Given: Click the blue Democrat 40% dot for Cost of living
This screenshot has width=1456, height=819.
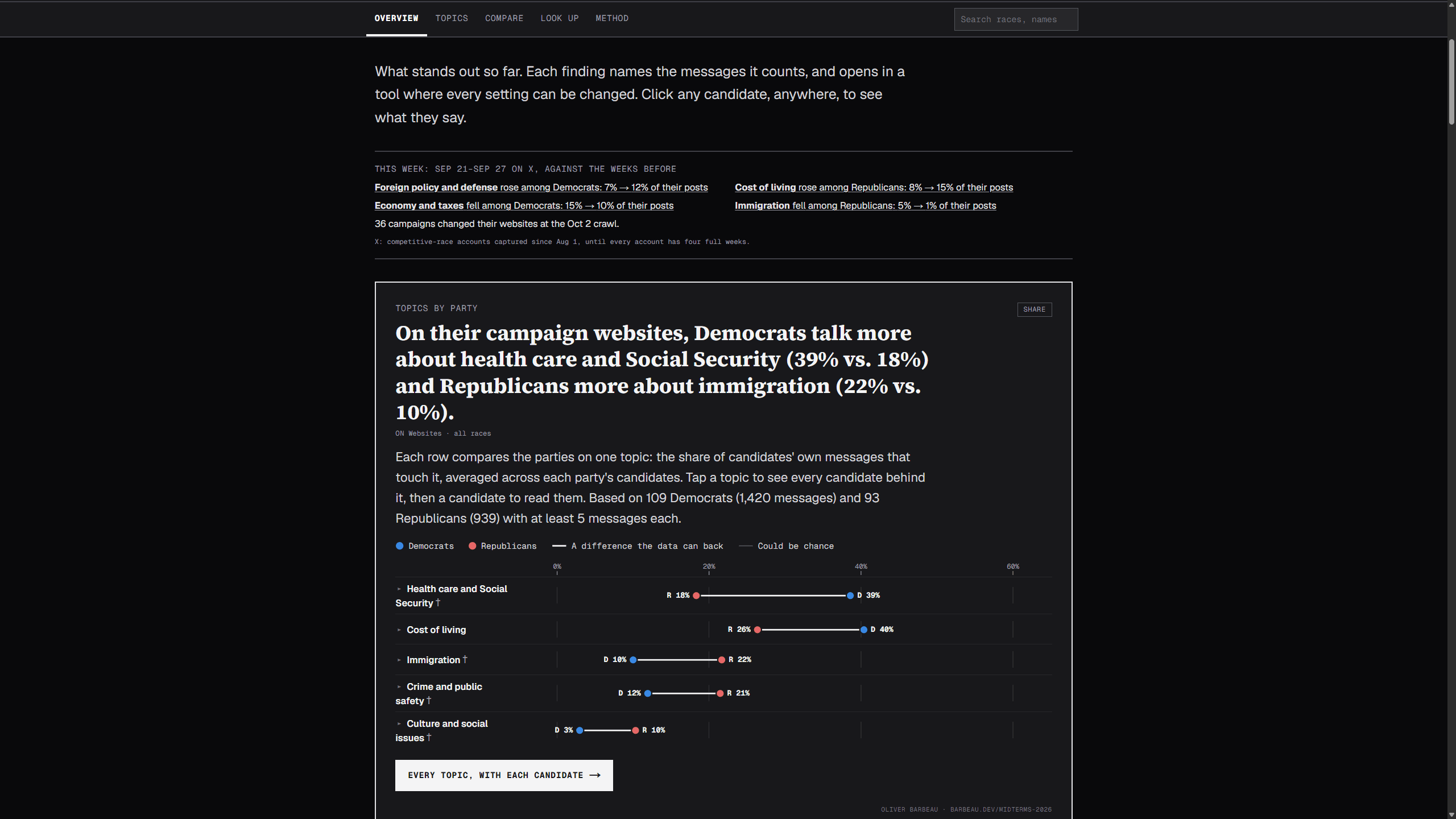Looking at the screenshot, I should 864,630.
